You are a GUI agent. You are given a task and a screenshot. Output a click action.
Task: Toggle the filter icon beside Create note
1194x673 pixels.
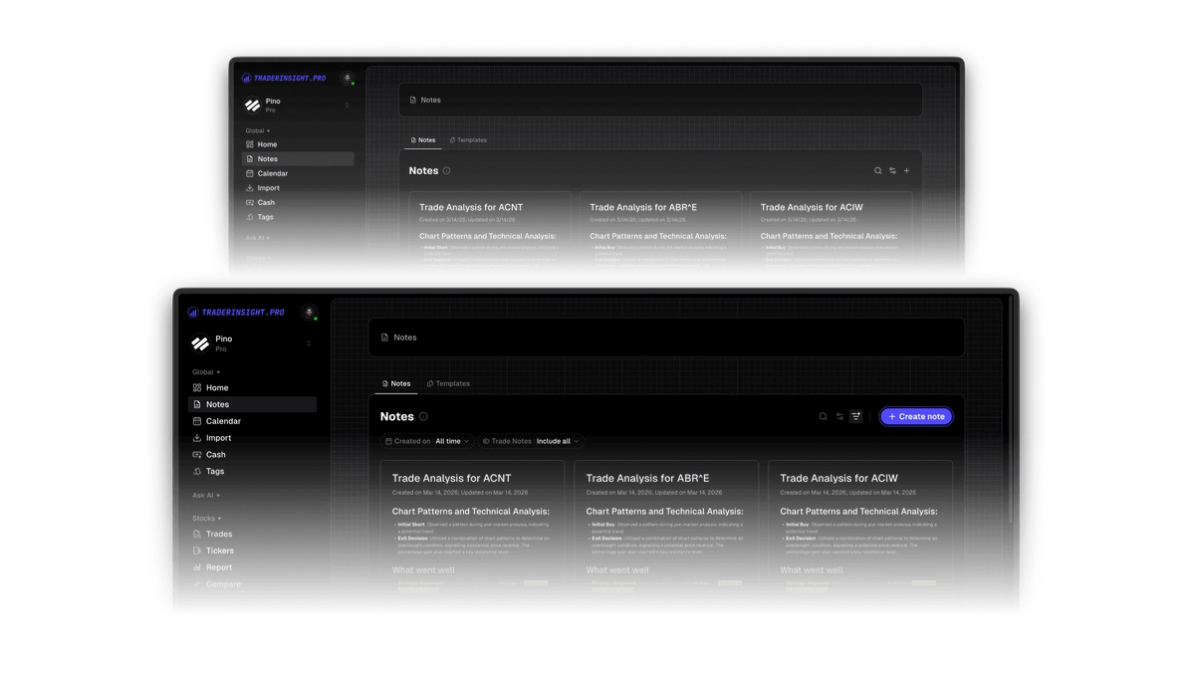[856, 416]
